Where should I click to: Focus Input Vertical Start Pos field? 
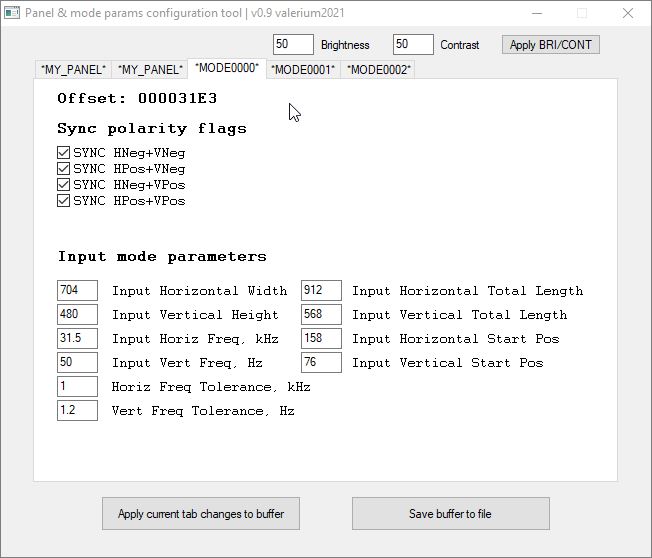click(x=321, y=363)
